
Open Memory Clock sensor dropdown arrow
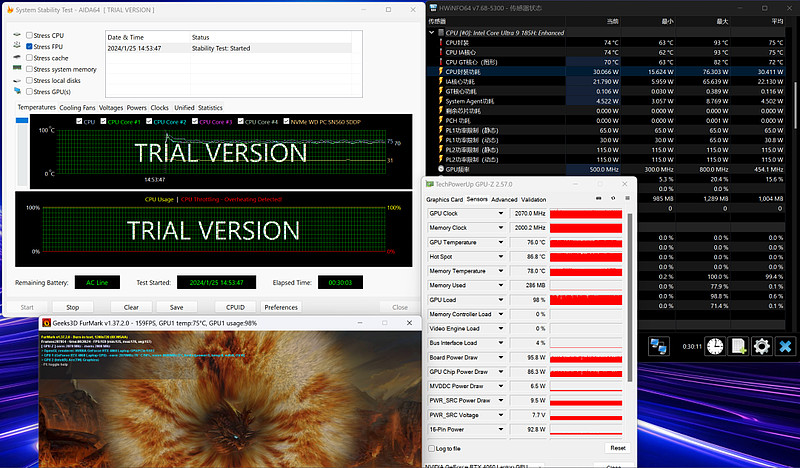tap(501, 228)
